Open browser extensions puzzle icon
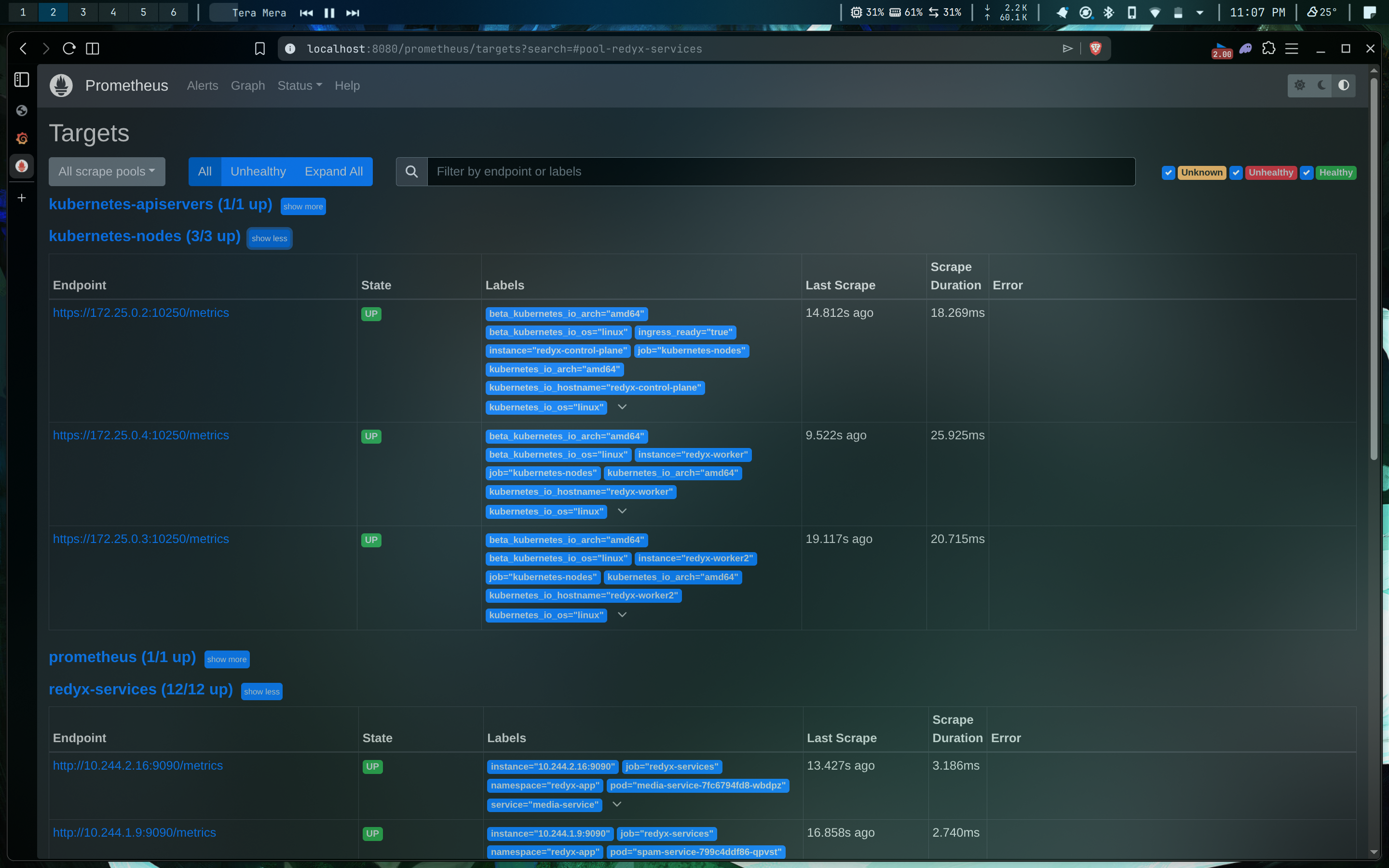 tap(1268, 49)
